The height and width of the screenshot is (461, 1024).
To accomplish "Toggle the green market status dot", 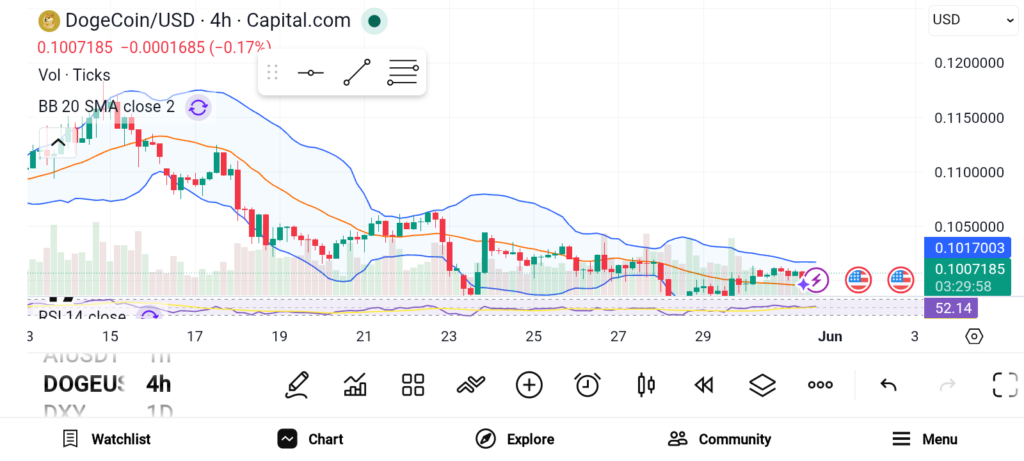I will 374,21.
